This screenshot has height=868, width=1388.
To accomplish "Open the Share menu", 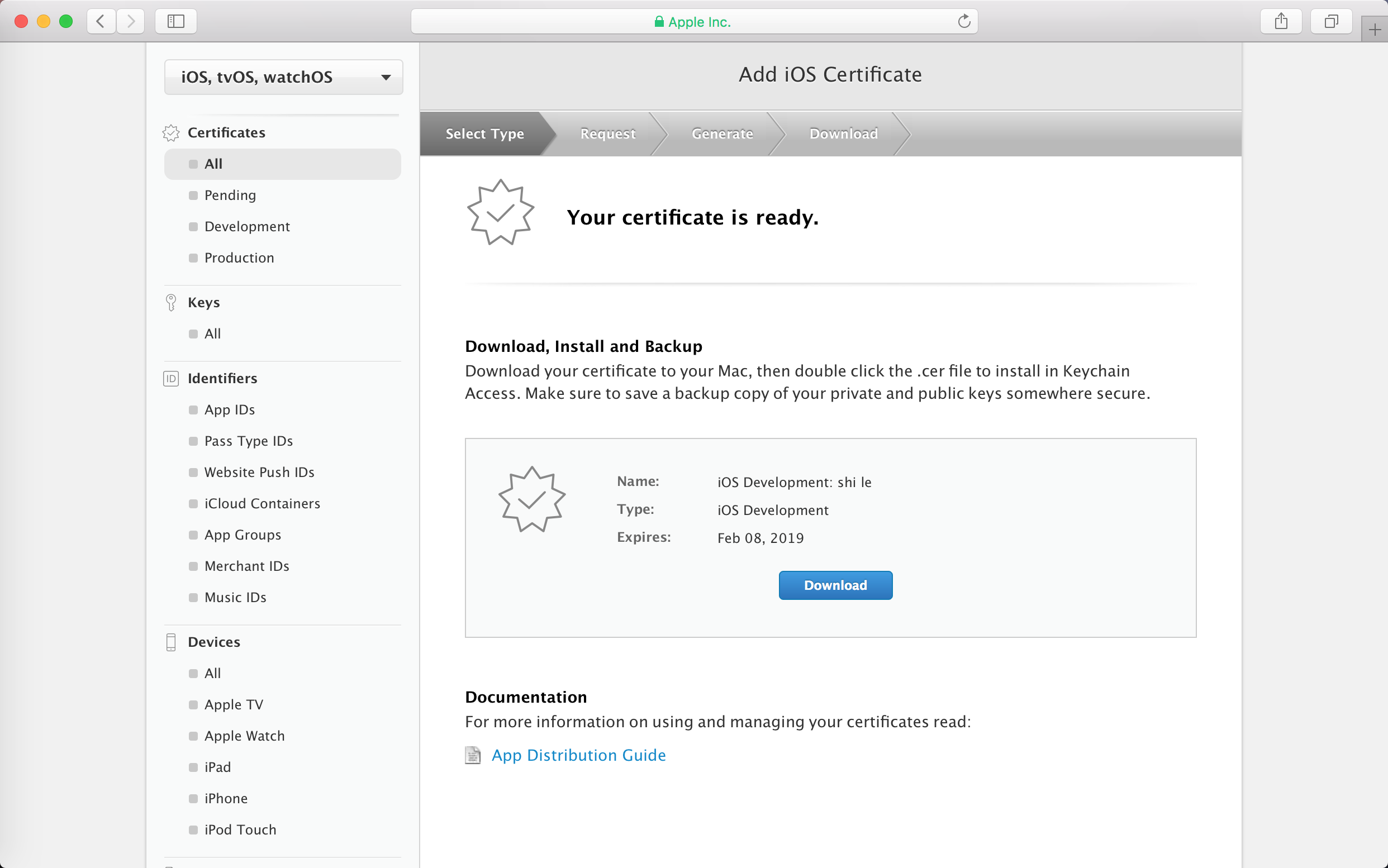I will point(1281,22).
